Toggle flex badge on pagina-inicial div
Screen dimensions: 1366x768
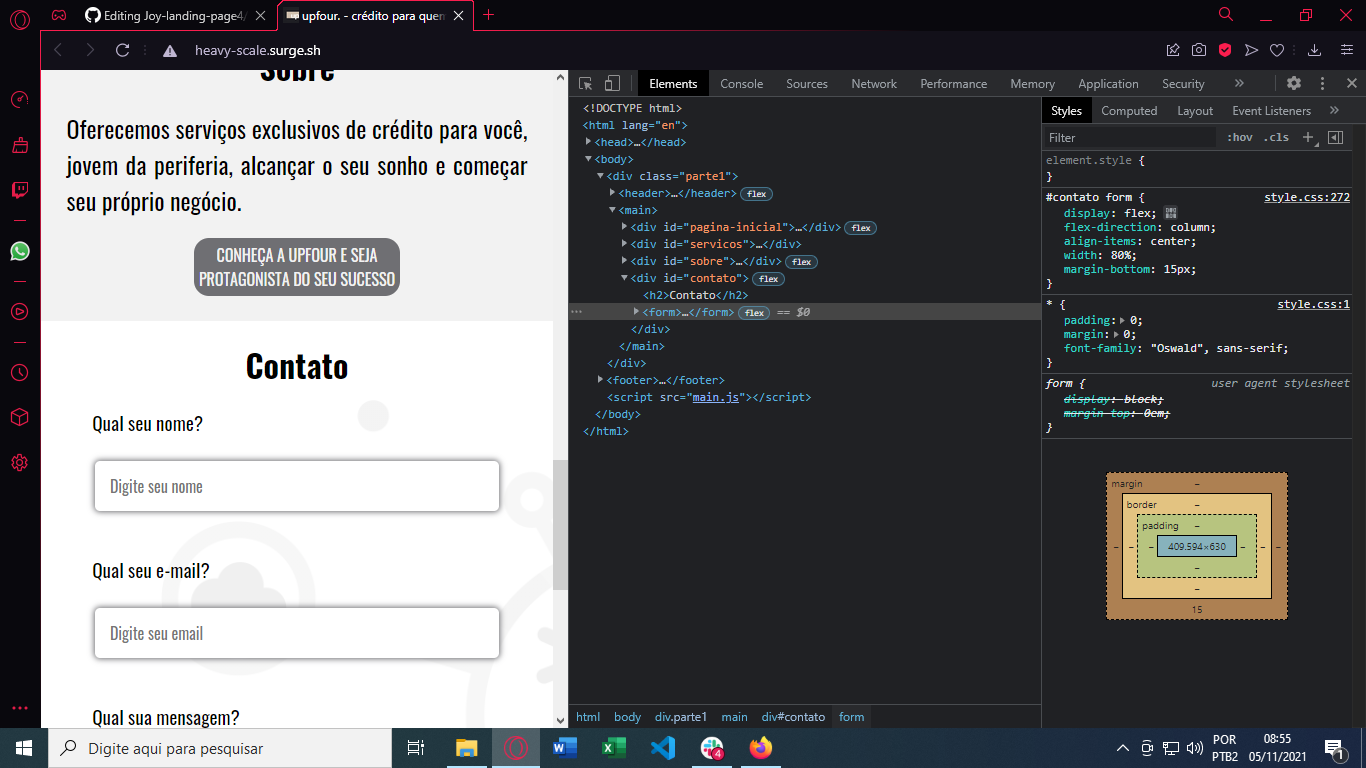tap(860, 228)
